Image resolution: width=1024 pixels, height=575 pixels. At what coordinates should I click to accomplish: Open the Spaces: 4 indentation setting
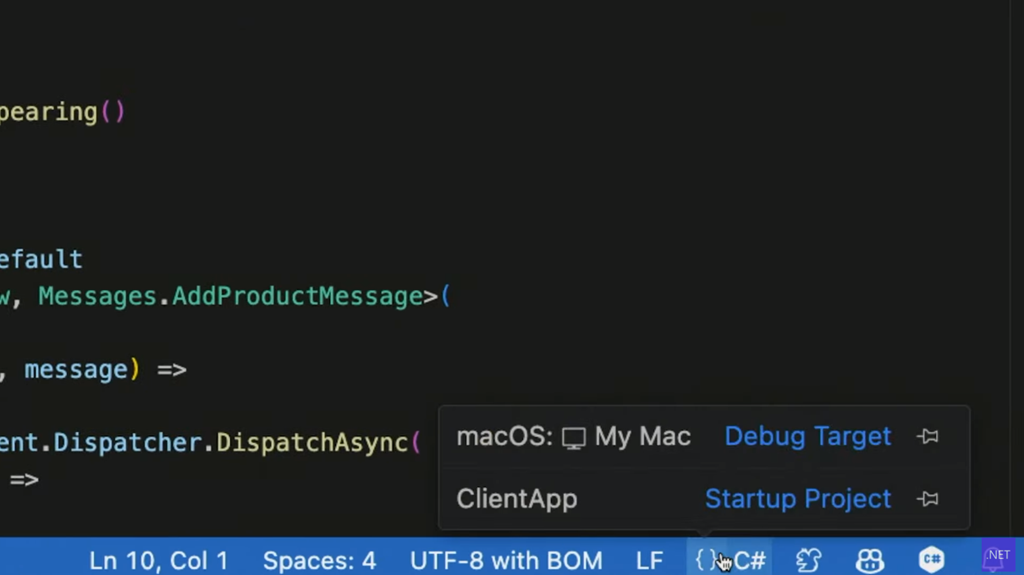319,560
